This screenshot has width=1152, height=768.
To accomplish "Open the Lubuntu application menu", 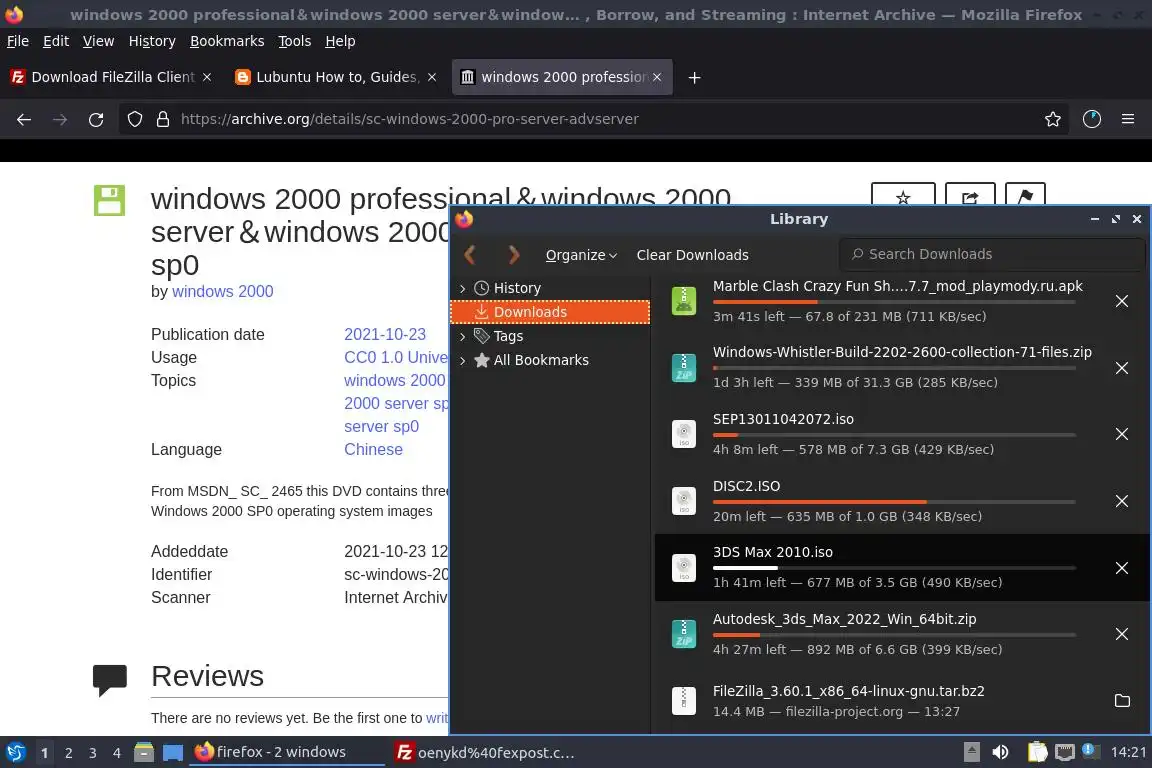I will pyautogui.click(x=15, y=753).
